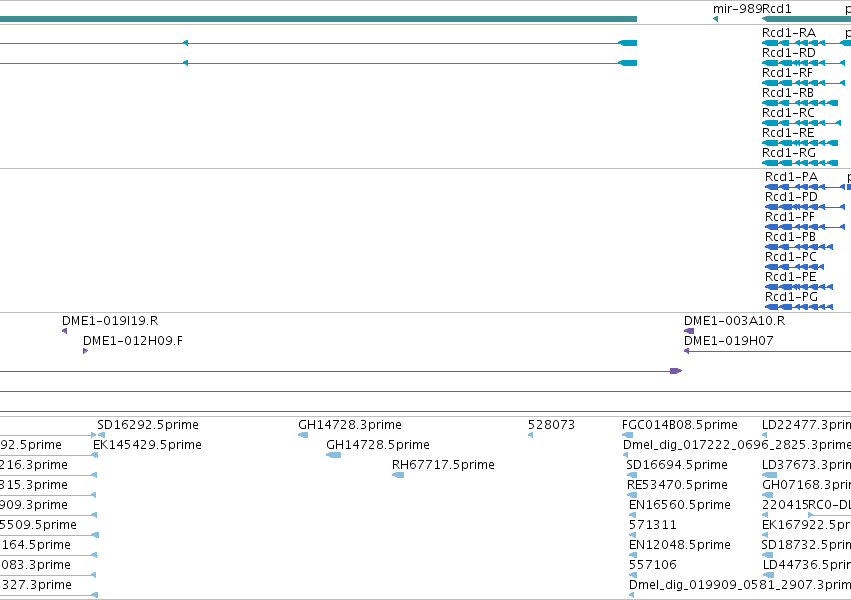
Task: Click the DME1-012H09.F arrow marker
Action: point(85,351)
